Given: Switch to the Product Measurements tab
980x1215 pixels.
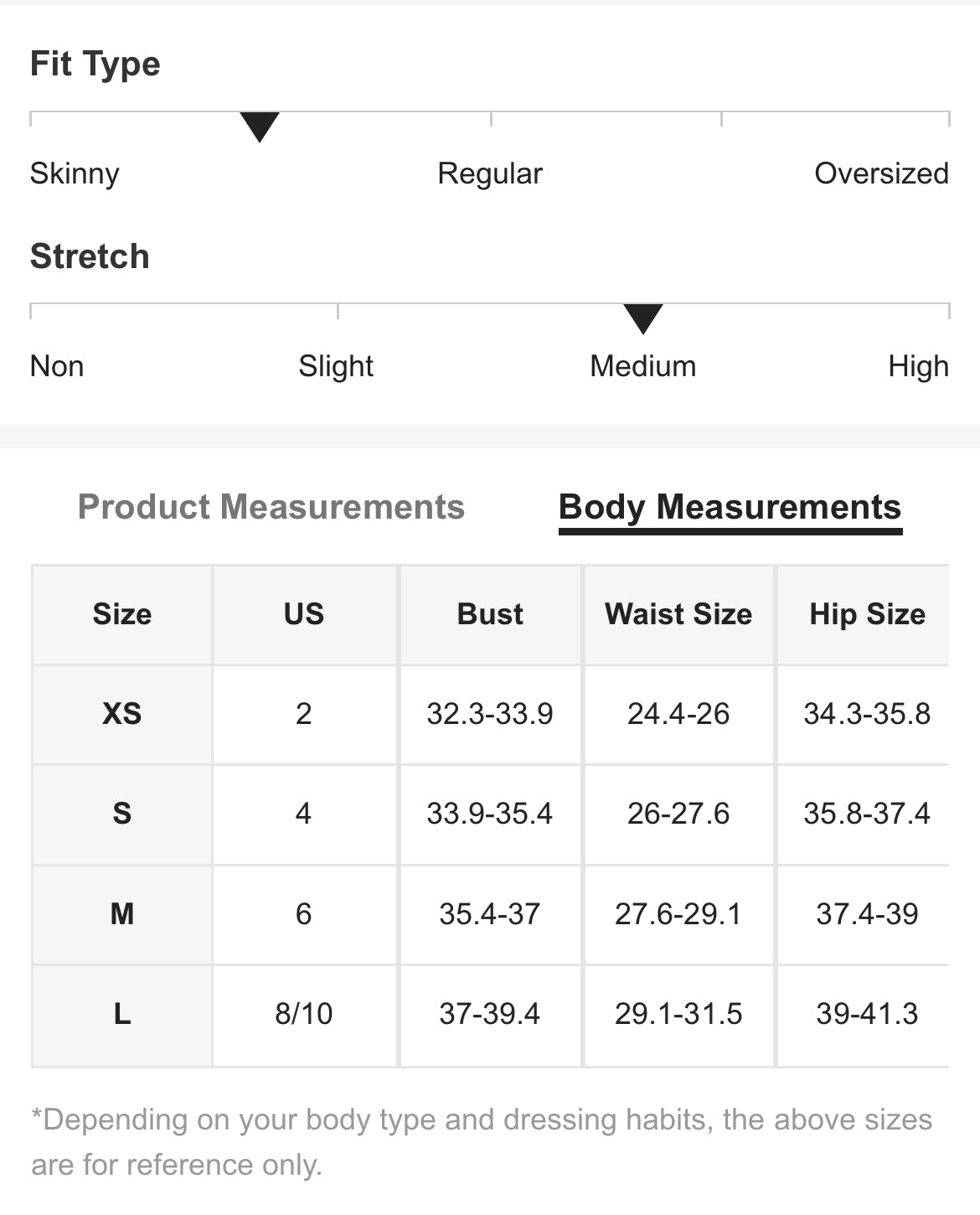Looking at the screenshot, I should [x=271, y=507].
